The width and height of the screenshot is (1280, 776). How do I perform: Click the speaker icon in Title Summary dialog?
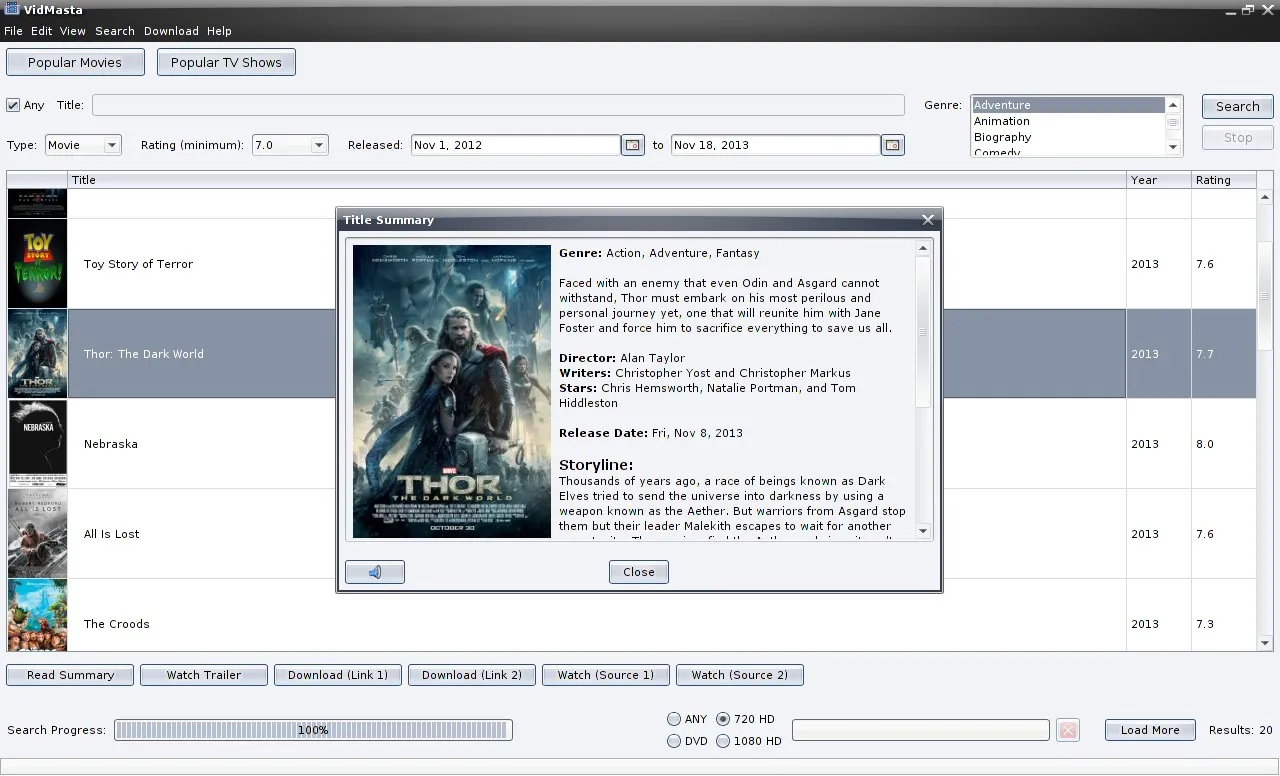tap(375, 572)
